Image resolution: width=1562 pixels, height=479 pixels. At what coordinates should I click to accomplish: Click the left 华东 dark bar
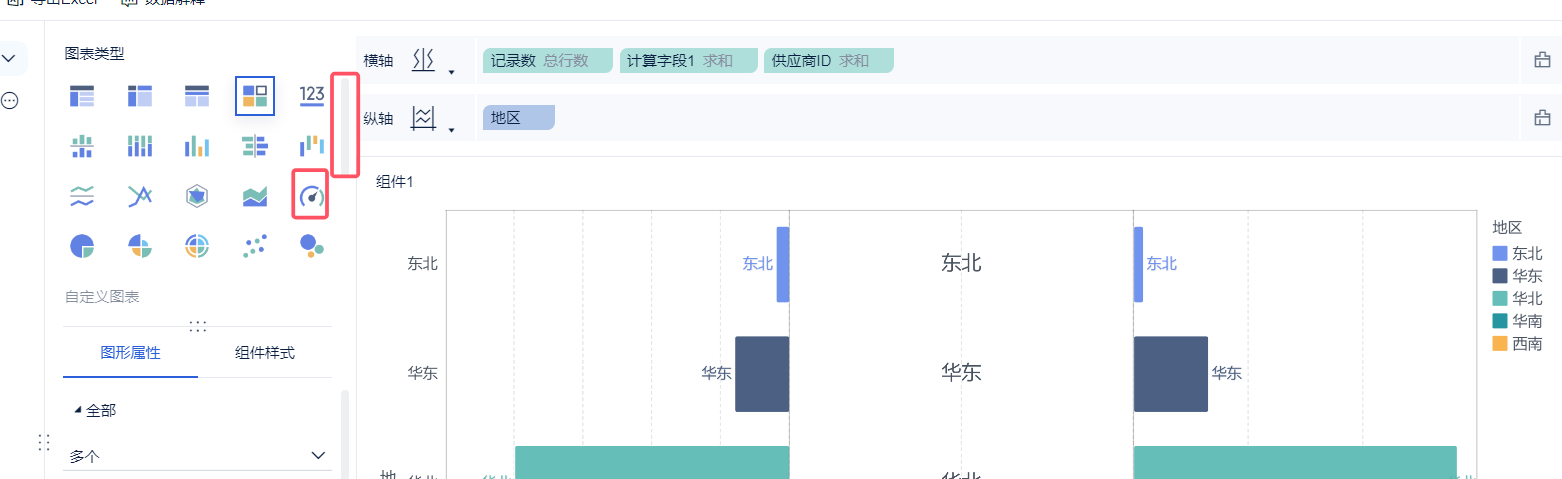click(762, 374)
